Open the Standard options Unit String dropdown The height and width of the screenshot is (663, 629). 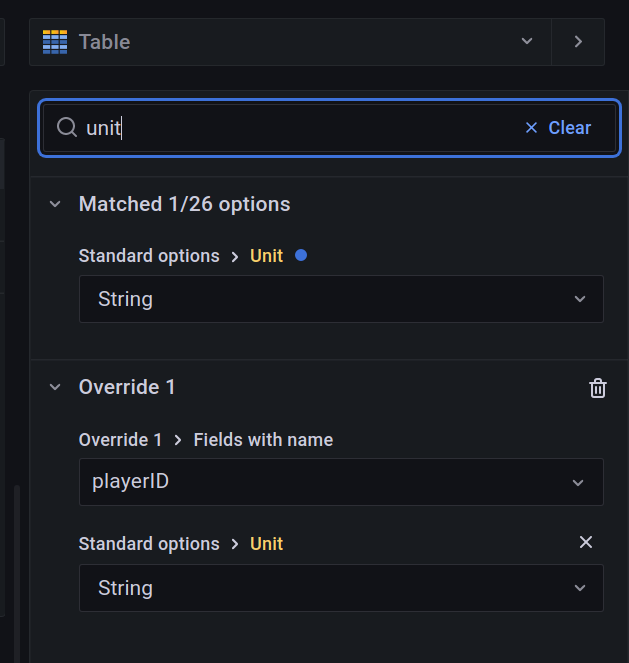click(341, 299)
